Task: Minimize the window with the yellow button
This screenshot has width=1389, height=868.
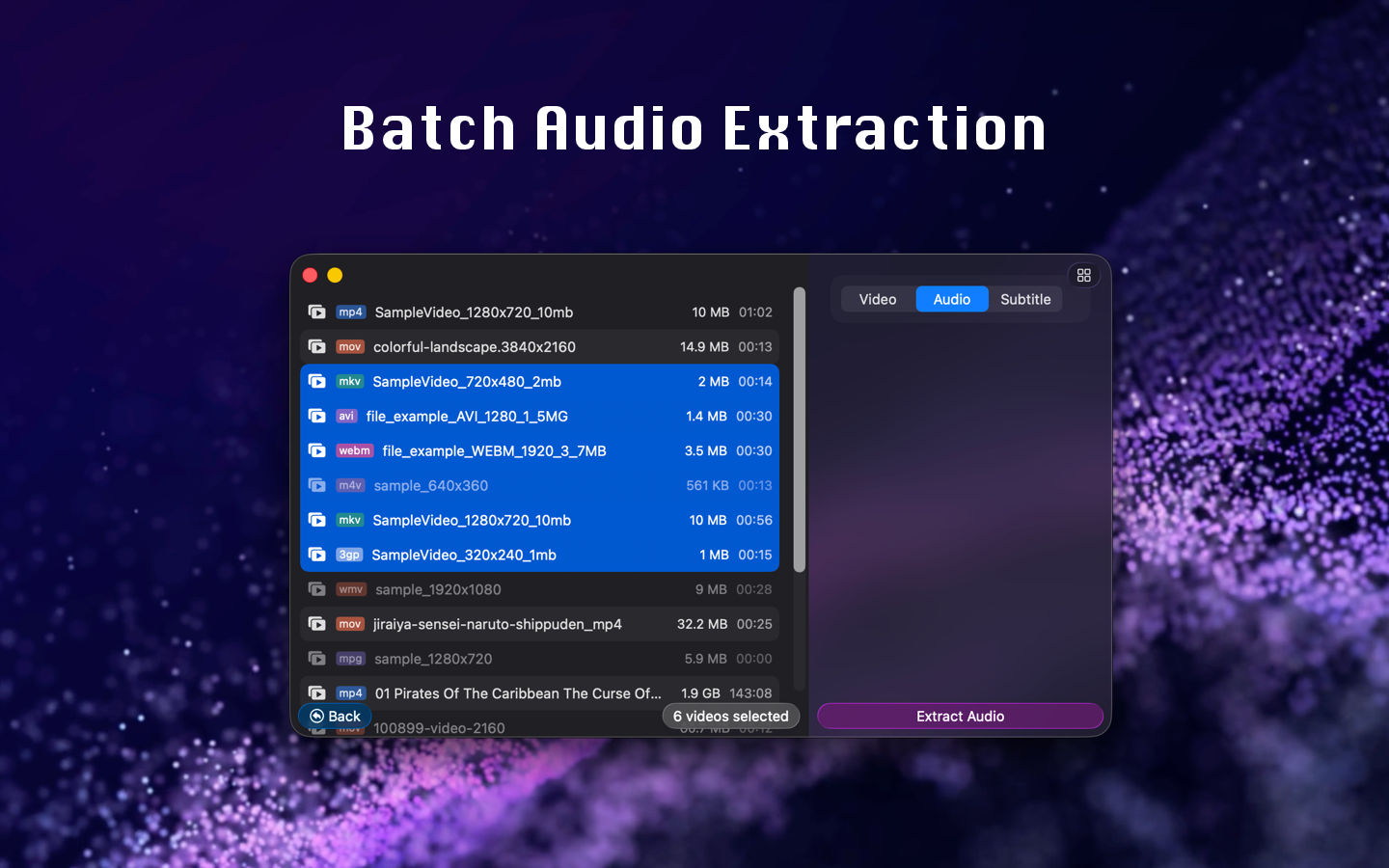Action: tap(335, 276)
